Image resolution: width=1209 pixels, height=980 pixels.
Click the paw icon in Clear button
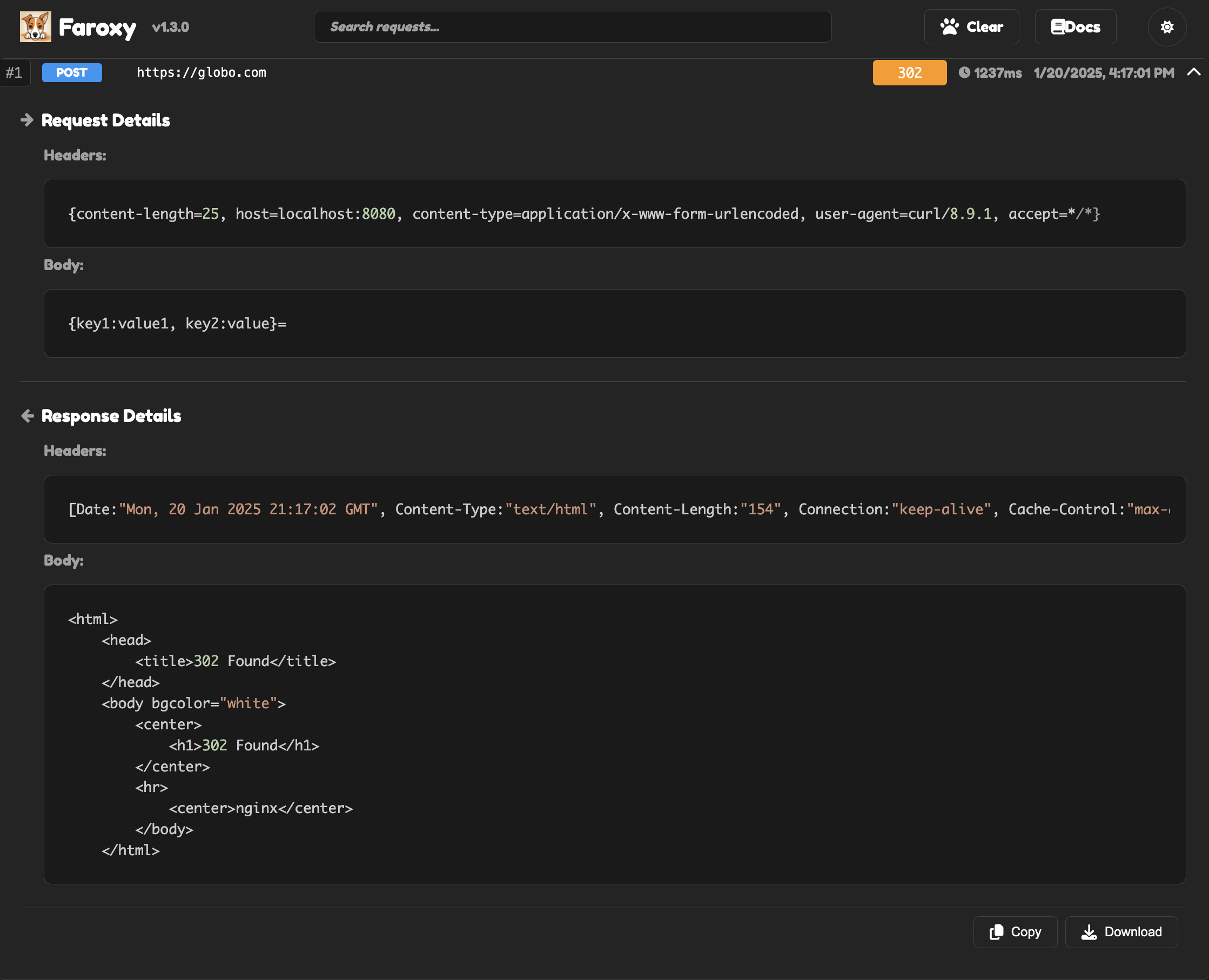[949, 26]
